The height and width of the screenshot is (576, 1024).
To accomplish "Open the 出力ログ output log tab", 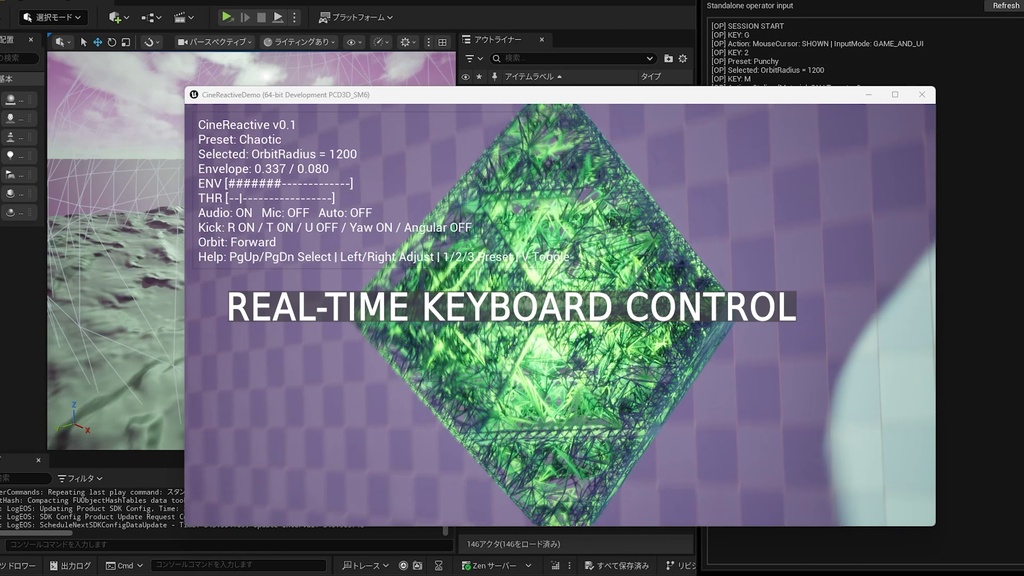I will pos(70,566).
